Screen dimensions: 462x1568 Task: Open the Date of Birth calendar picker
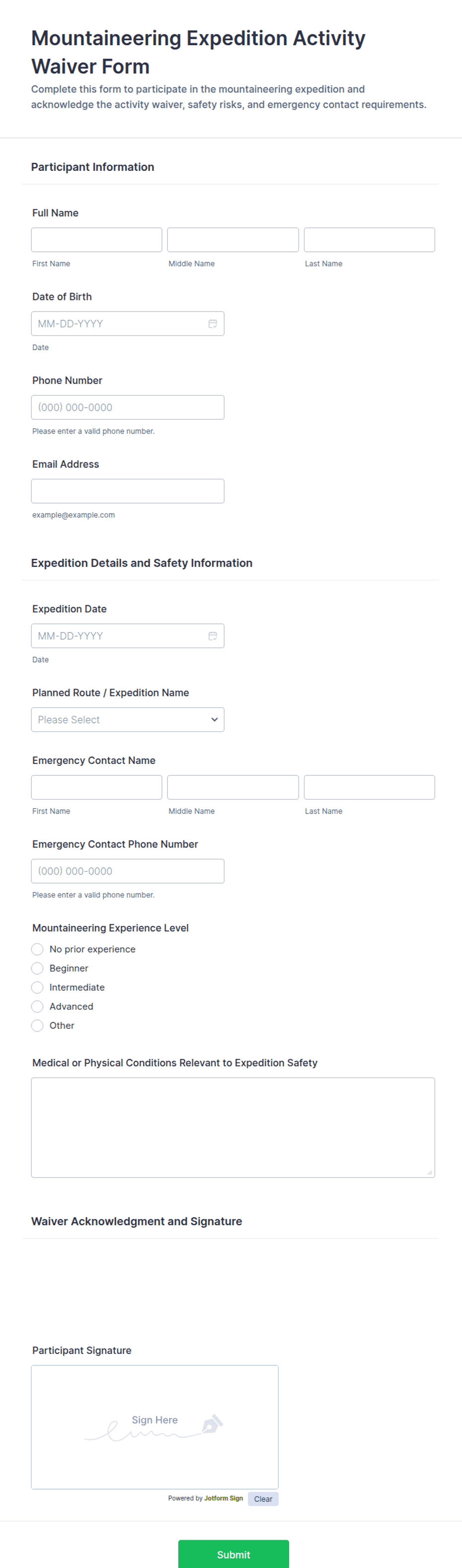(x=213, y=323)
